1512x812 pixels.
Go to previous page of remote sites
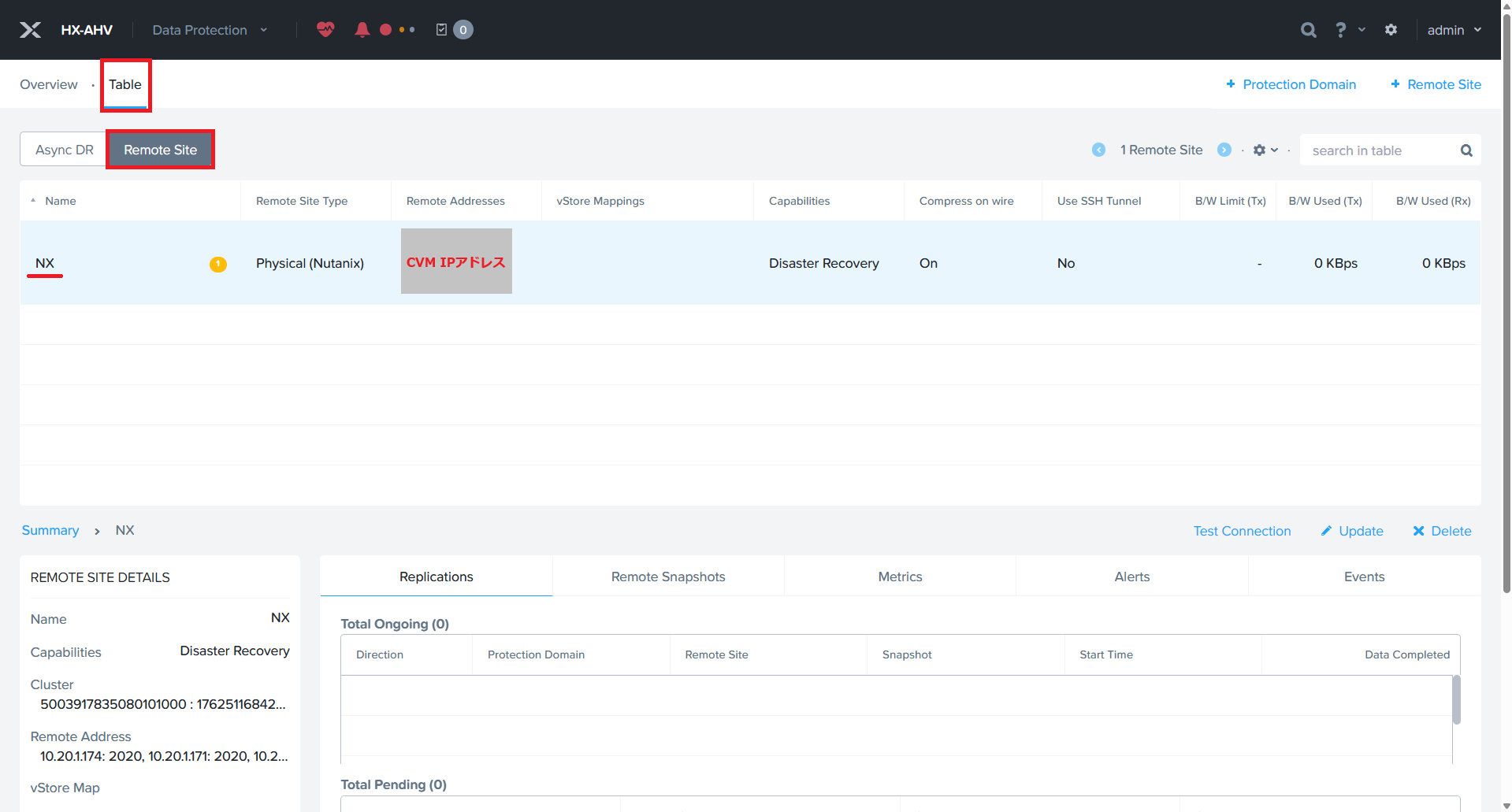[x=1098, y=150]
